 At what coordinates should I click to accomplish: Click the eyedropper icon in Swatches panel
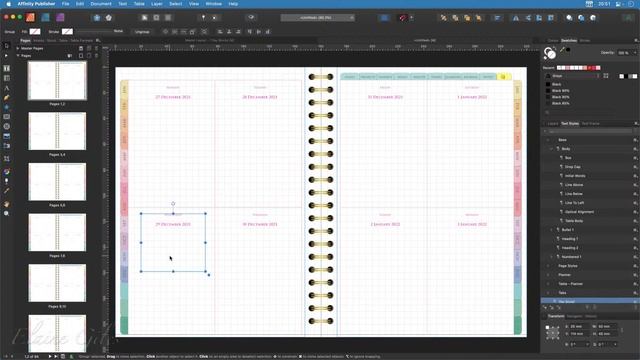[x=562, y=50]
